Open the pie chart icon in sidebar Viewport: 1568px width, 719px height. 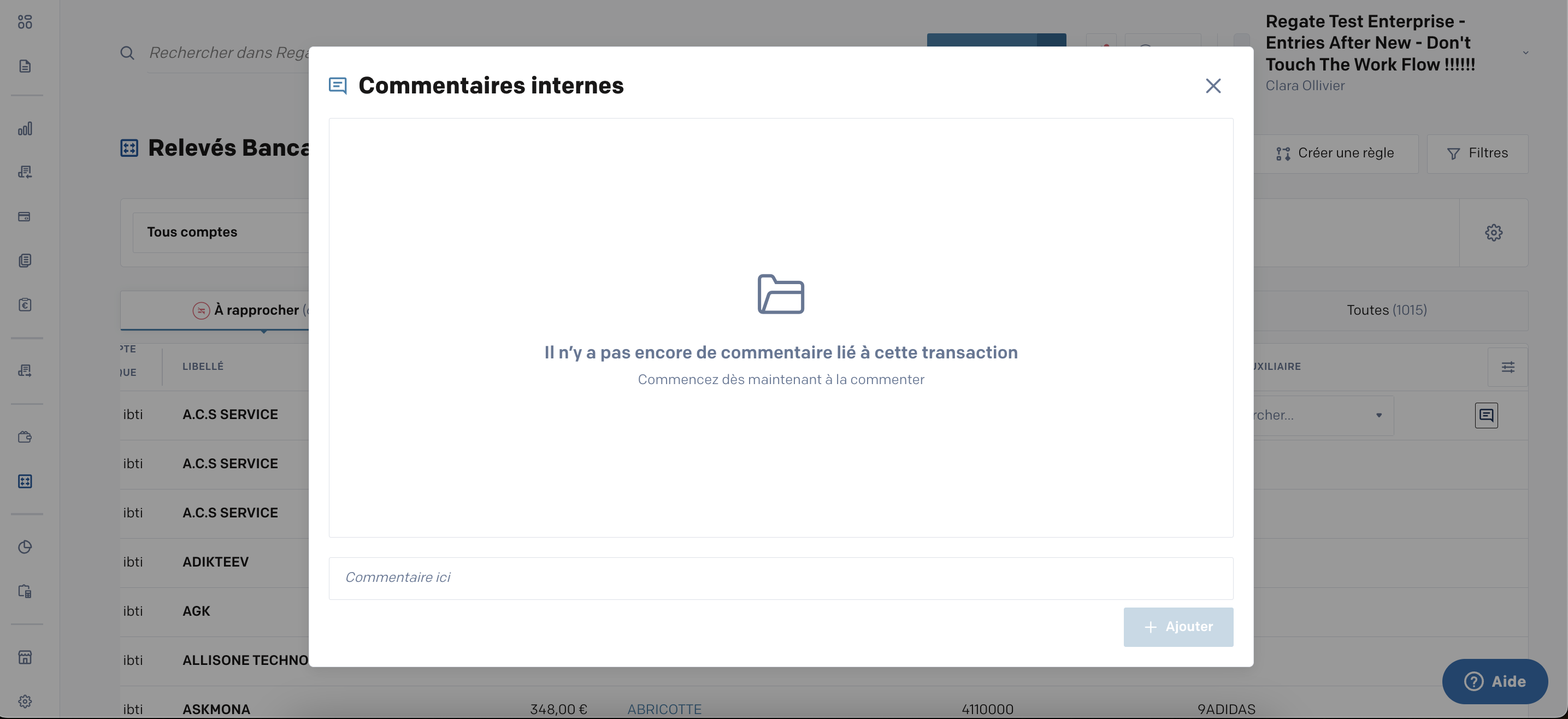pyautogui.click(x=25, y=547)
